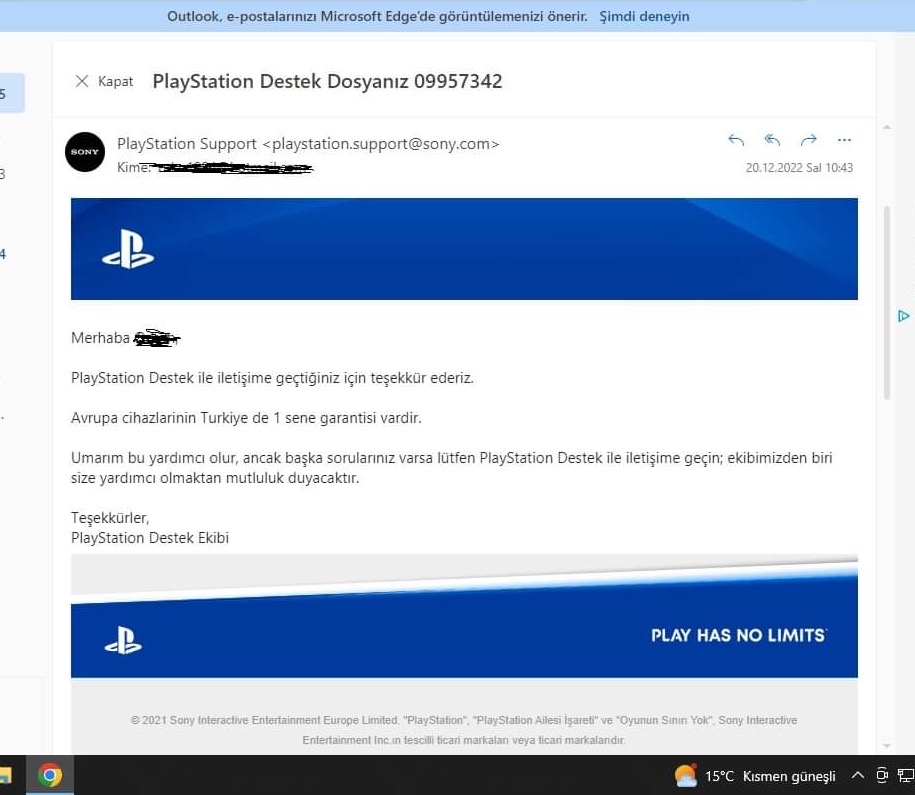This screenshot has height=795, width=915.
Task: Click the 2021 Sony copyright footer text
Action: coord(464,730)
